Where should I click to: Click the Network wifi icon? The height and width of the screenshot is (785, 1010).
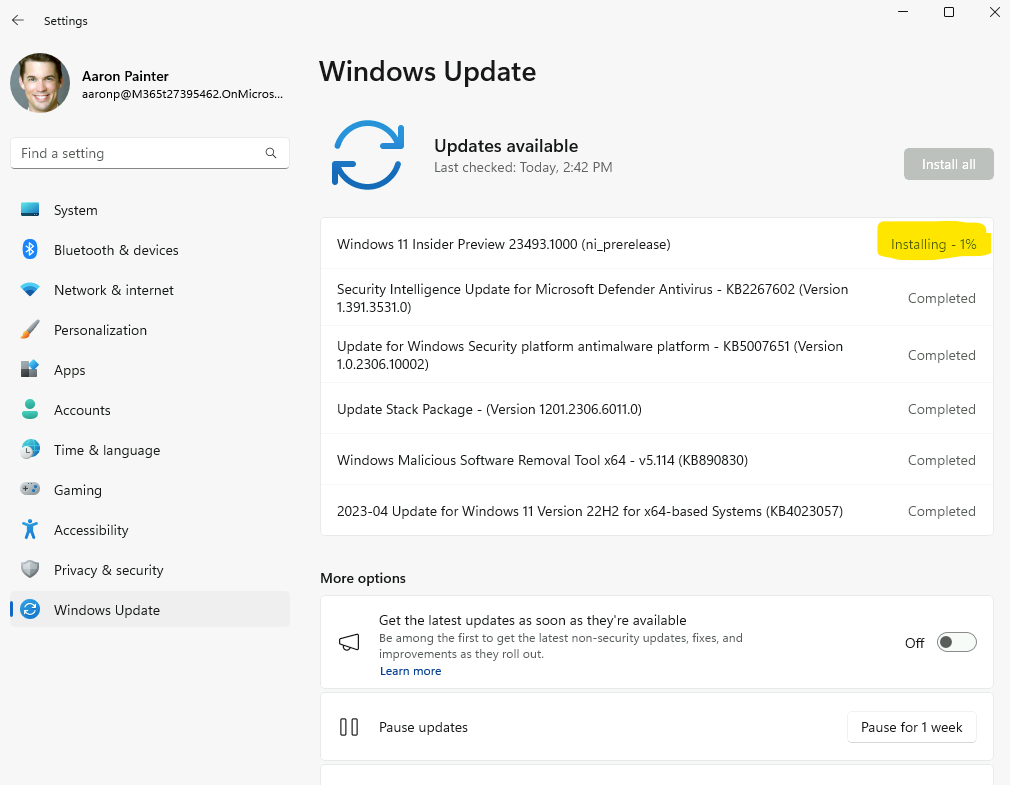coord(30,289)
